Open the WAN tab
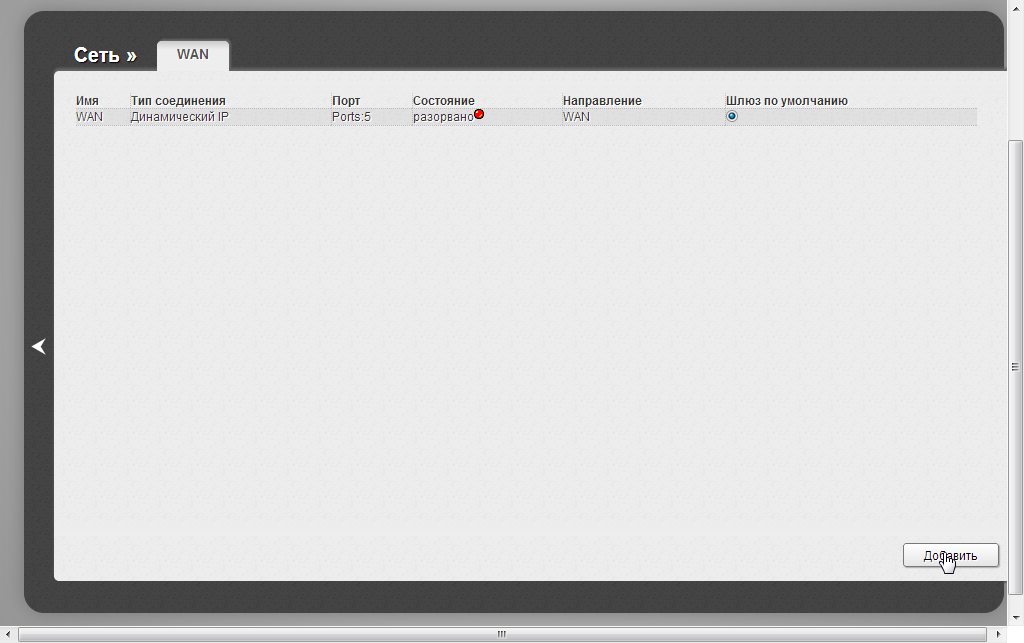This screenshot has width=1024, height=643. pos(193,55)
